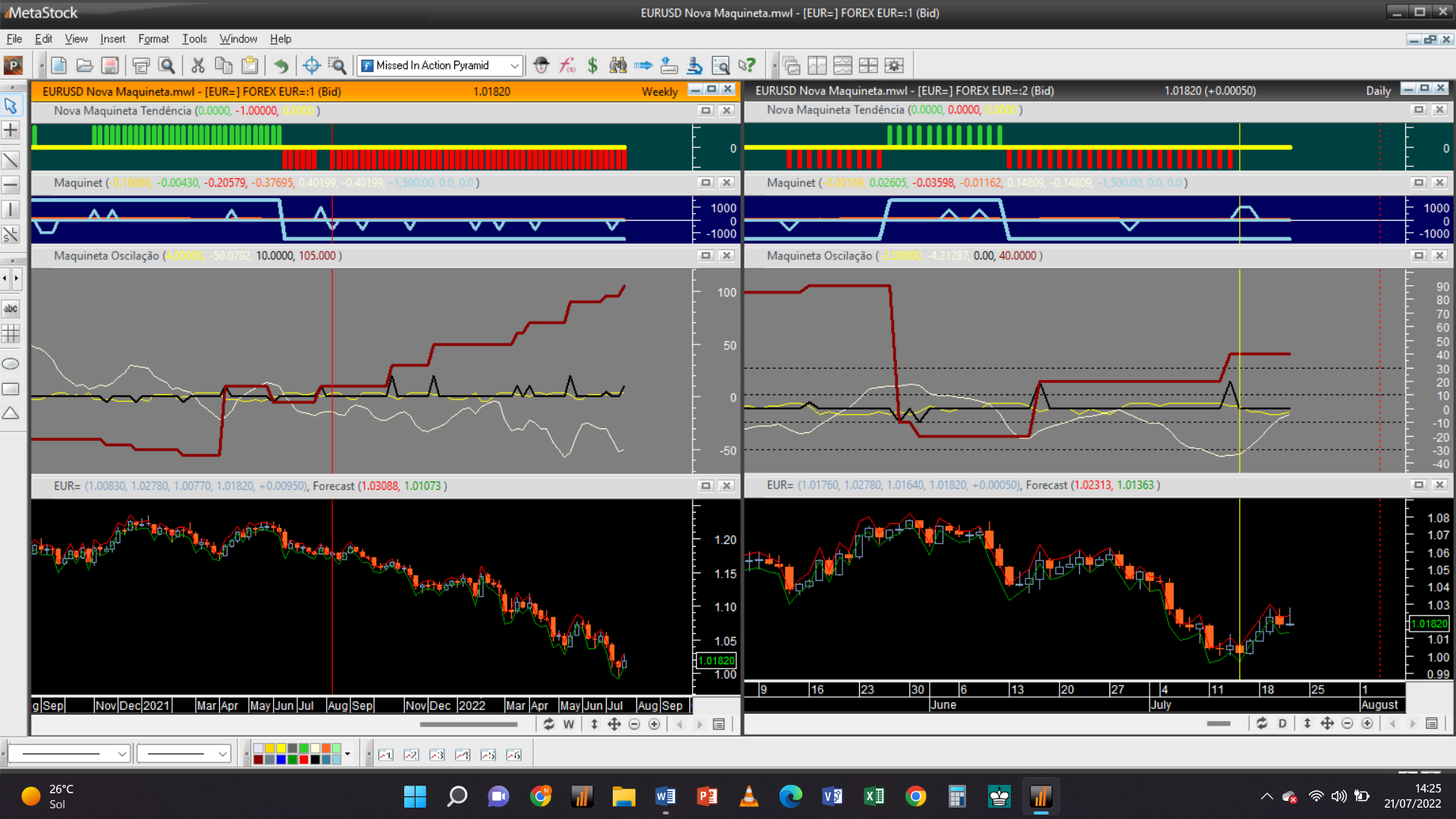1456x819 pixels.
Task: Pick the bright red color swatch
Action: 303,759
